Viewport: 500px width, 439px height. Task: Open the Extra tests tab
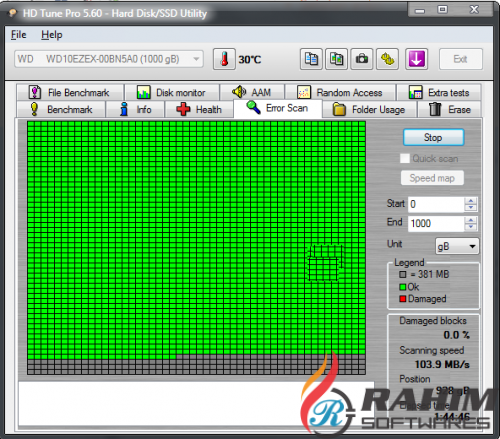(x=439, y=92)
